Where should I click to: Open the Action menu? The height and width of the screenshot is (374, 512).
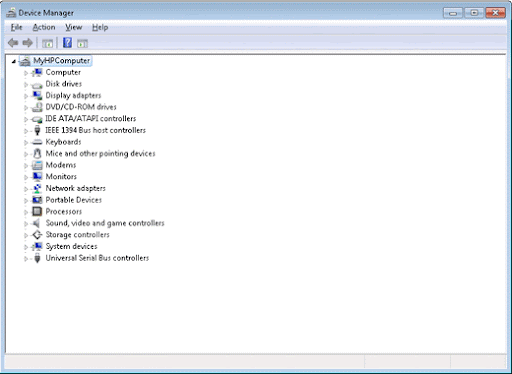tap(44, 27)
